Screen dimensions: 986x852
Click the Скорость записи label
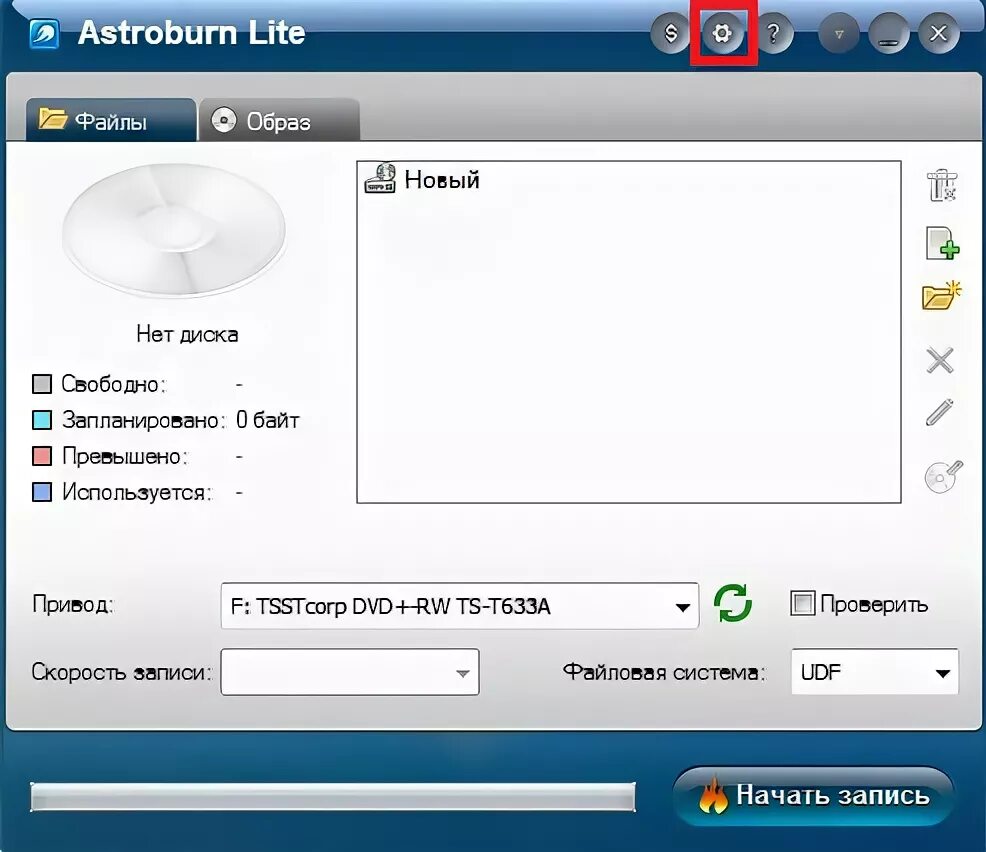tap(122, 672)
